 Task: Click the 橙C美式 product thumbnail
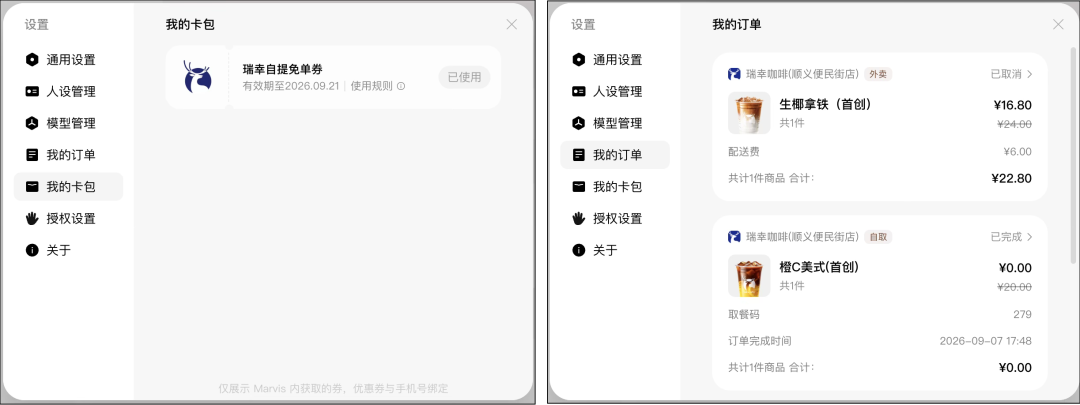pos(749,276)
